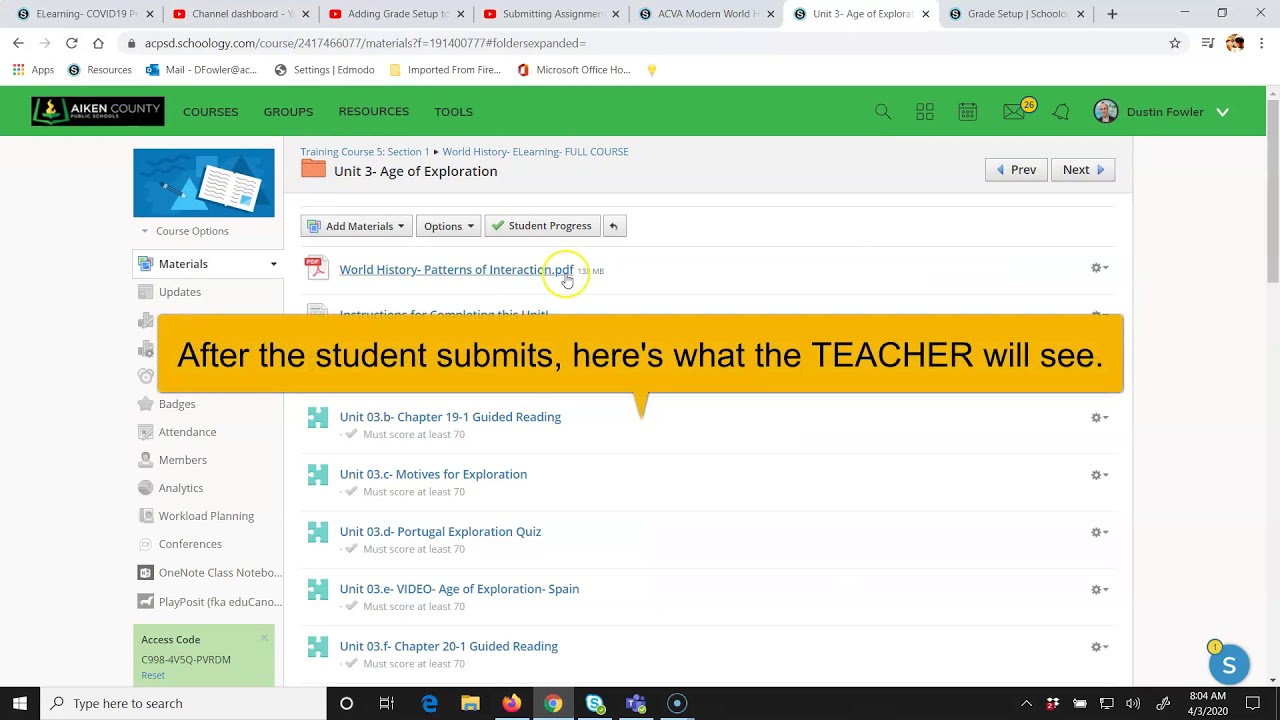
Task: Reload the page in Chrome
Action: pos(72,43)
